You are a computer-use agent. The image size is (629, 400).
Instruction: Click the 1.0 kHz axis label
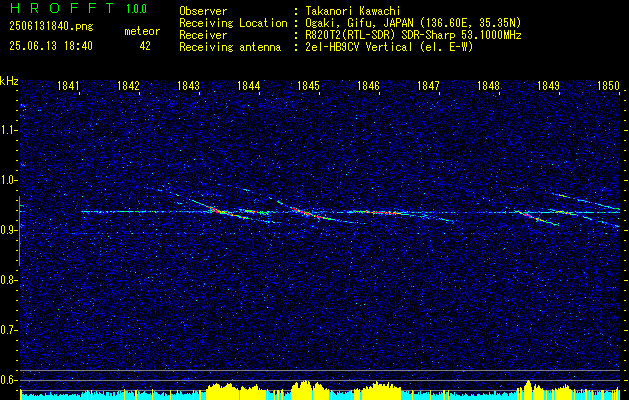[9, 180]
